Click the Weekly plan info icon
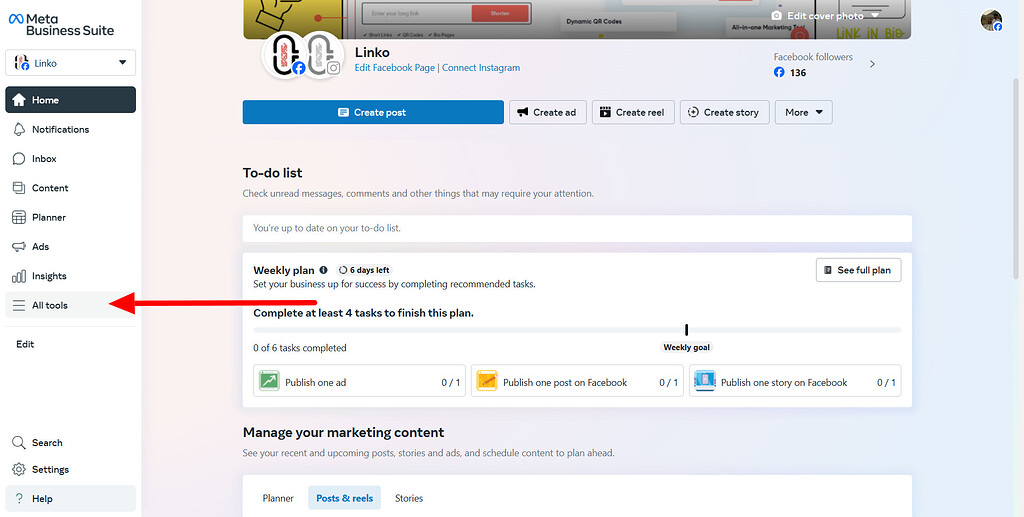 323,270
